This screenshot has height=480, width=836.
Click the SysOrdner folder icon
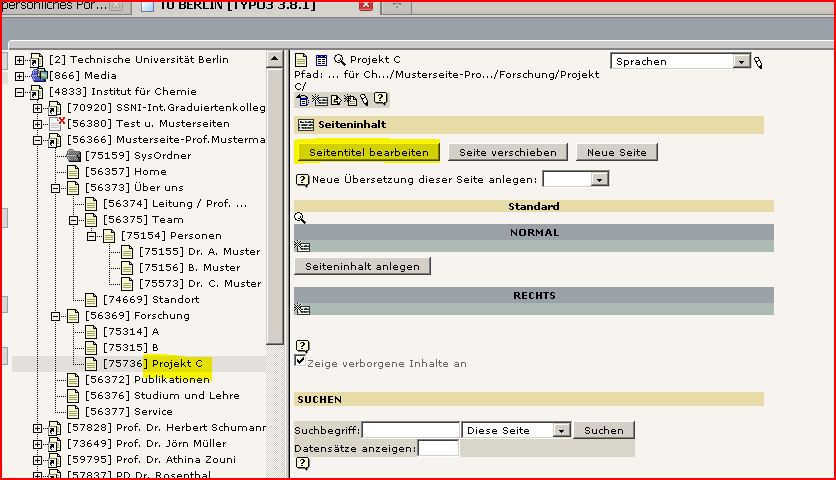[74, 156]
